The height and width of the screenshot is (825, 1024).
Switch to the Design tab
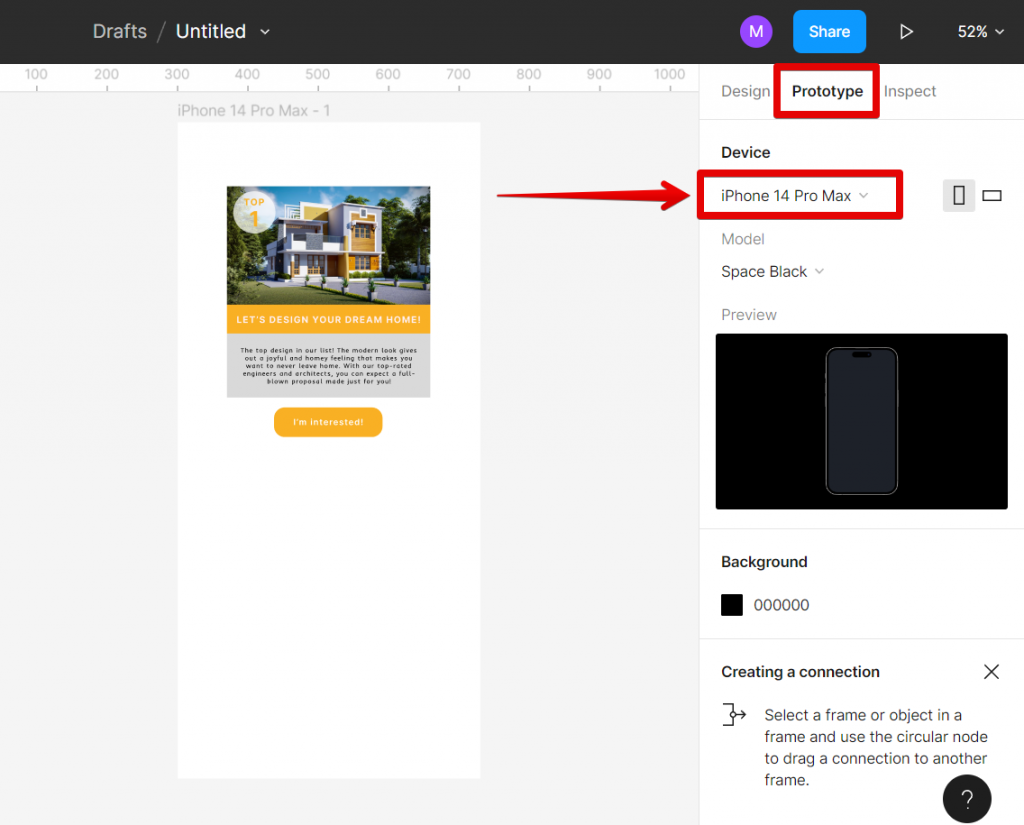point(745,91)
